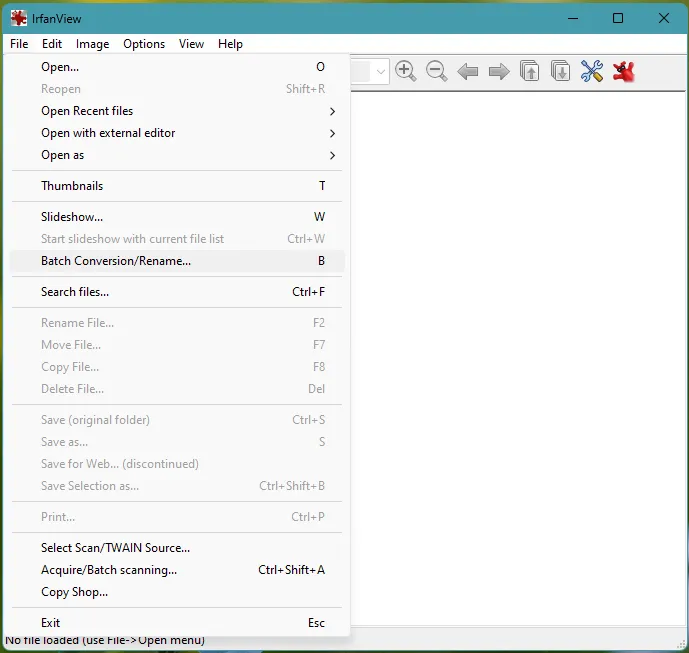Open the File menu
The image size is (689, 653).
tap(19, 44)
